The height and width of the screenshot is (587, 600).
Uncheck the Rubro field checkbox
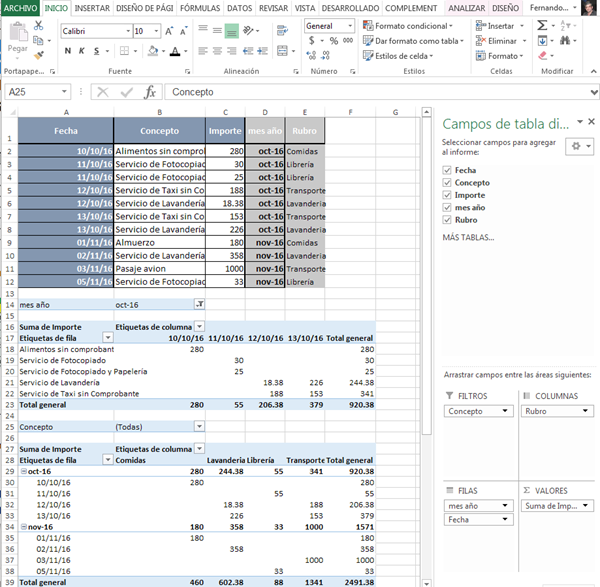[446, 219]
